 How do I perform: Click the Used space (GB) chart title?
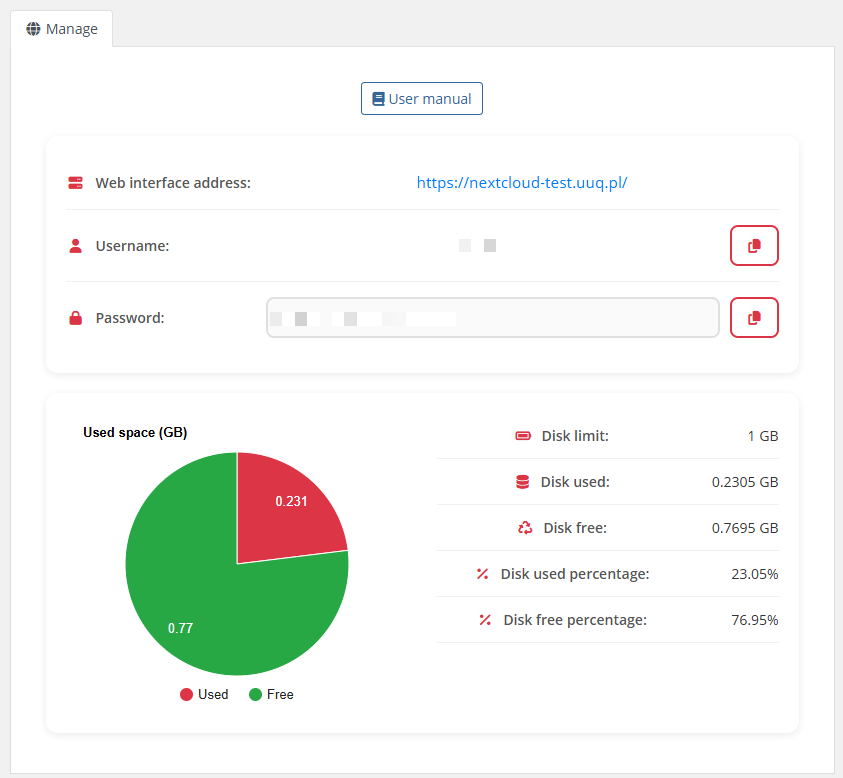click(135, 433)
